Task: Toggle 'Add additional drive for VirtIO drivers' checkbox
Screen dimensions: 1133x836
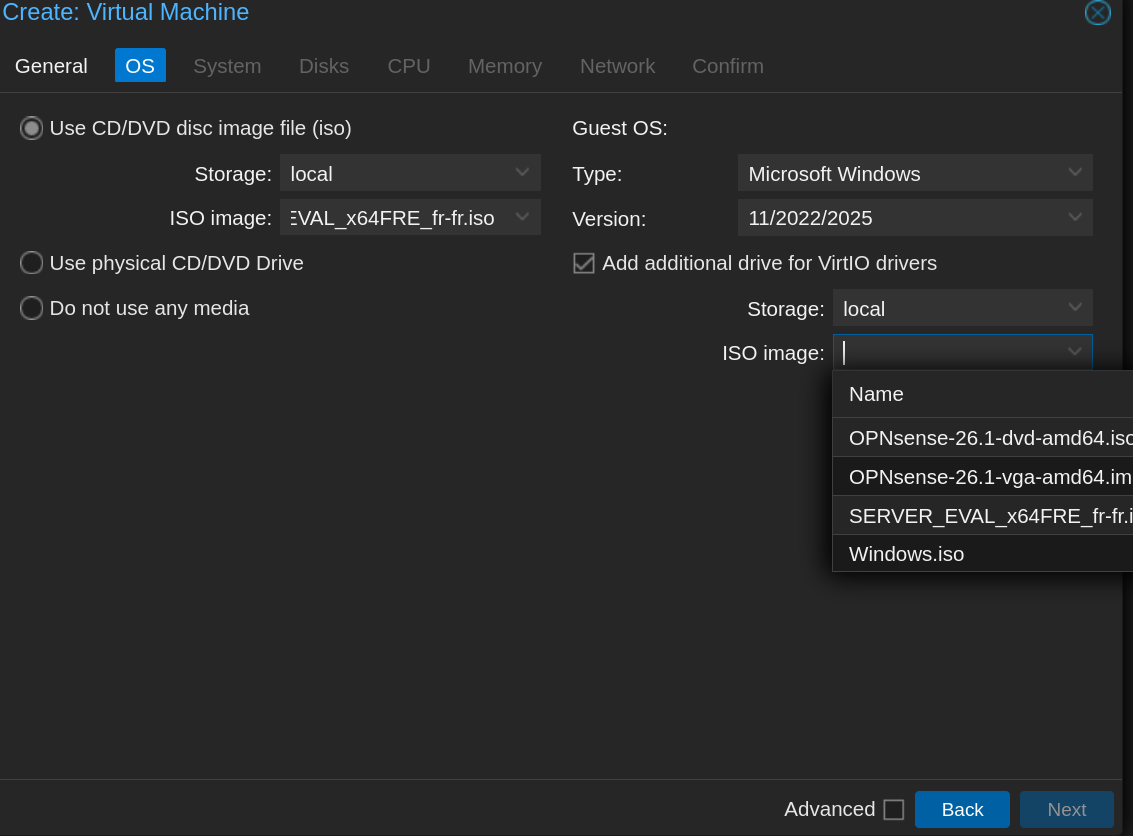Action: point(584,263)
